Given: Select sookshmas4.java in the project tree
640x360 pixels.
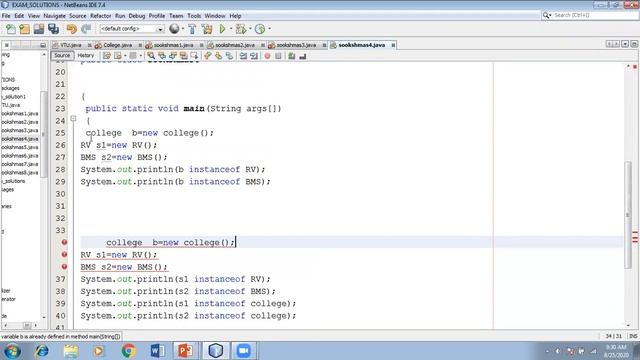Looking at the screenshot, I should click(20, 139).
